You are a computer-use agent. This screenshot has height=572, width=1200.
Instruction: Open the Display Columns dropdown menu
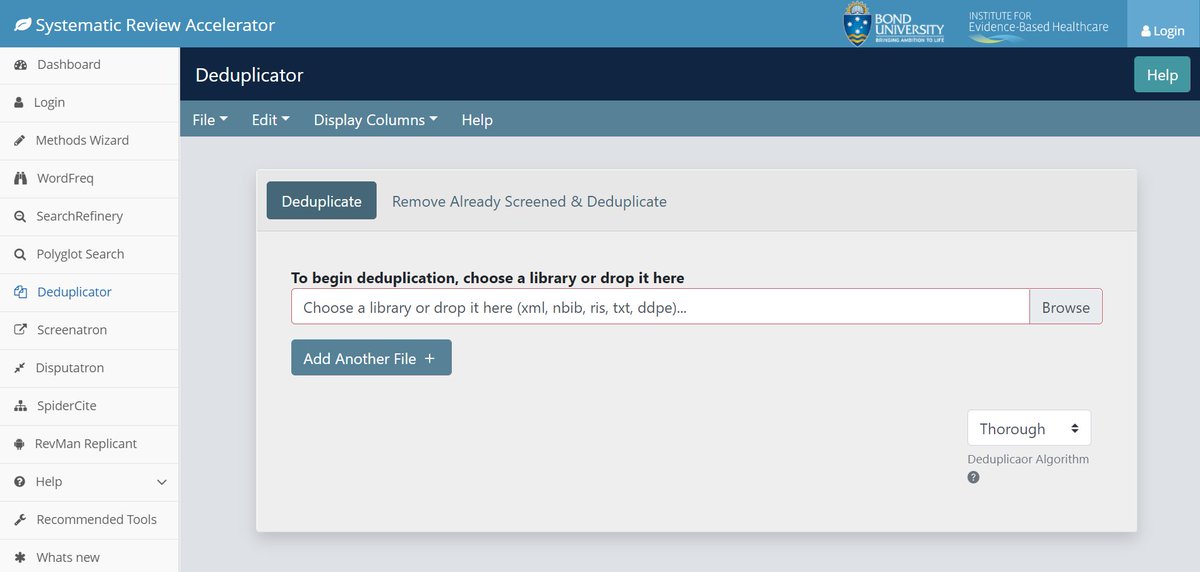pyautogui.click(x=376, y=120)
